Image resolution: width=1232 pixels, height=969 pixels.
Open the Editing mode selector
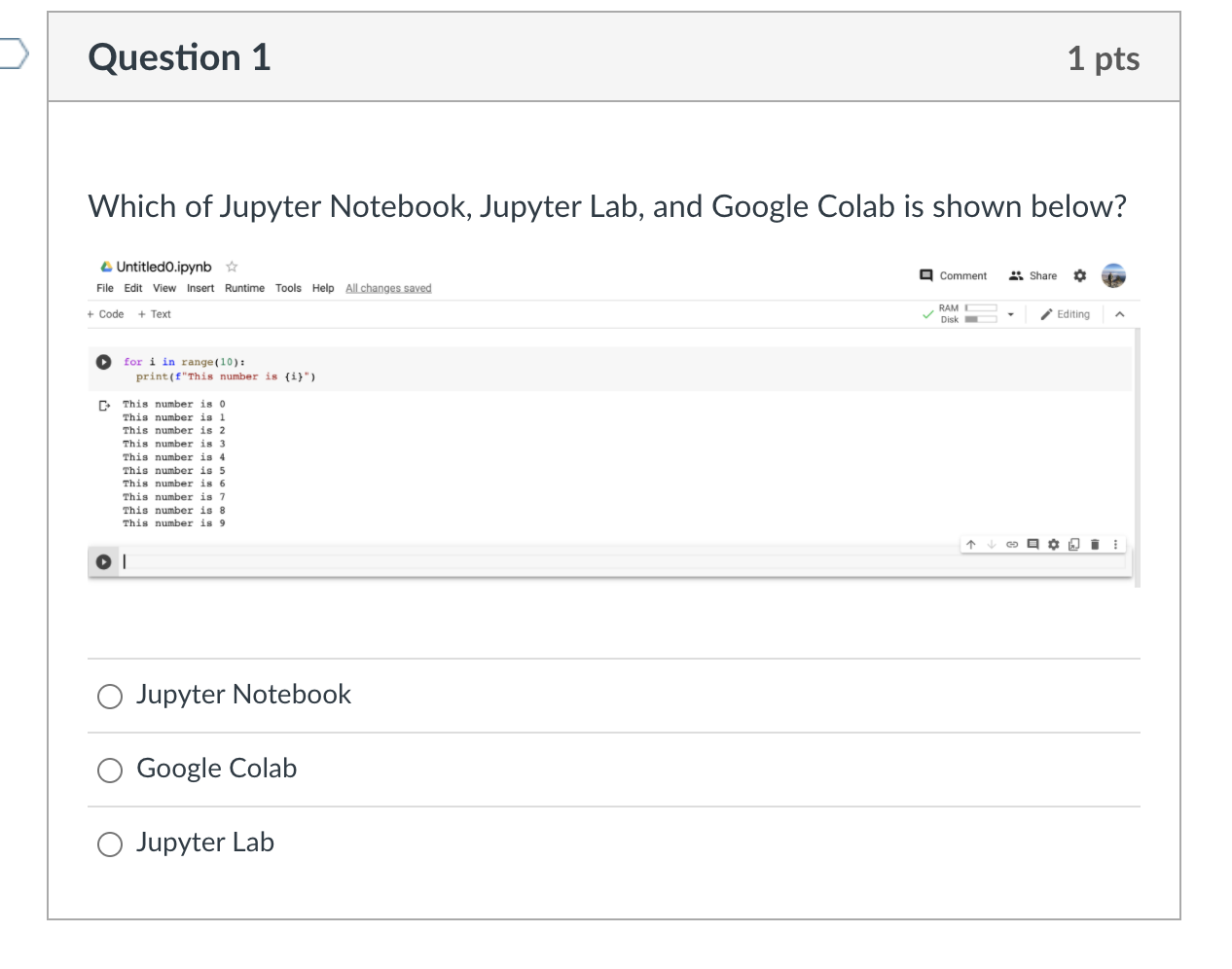click(1066, 314)
